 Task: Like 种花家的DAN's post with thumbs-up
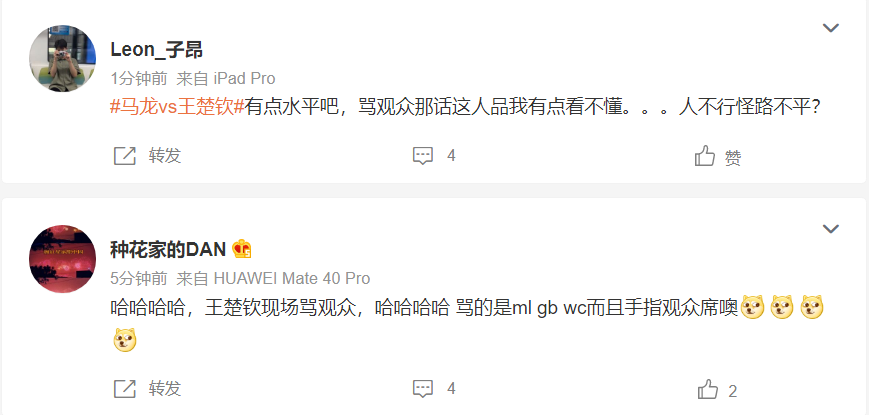(708, 390)
